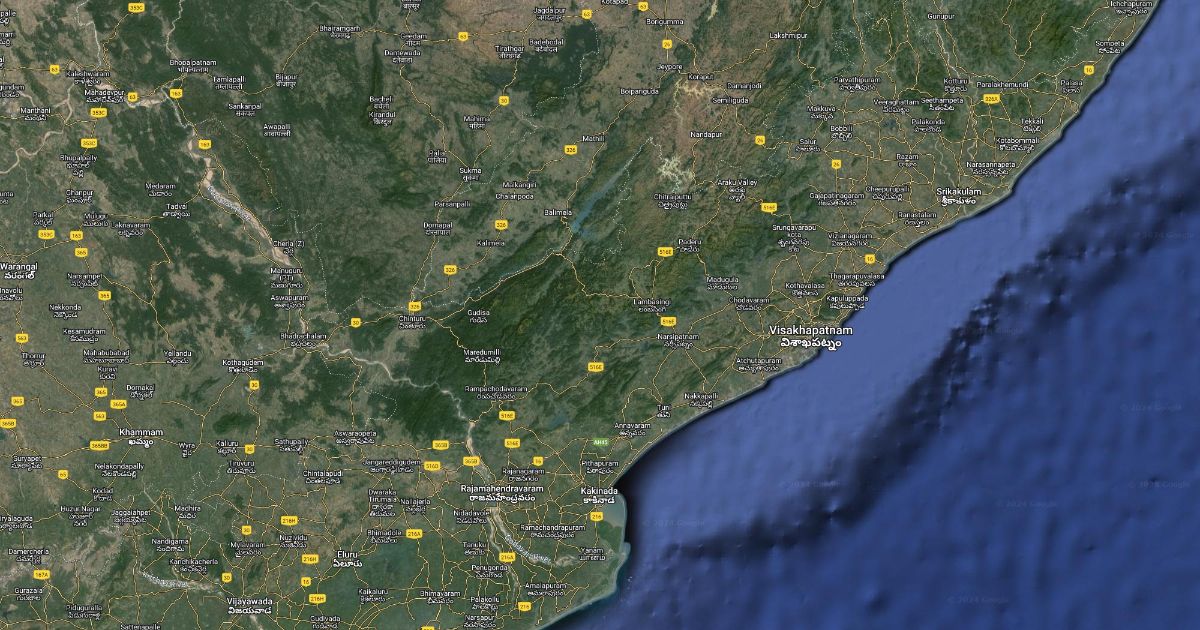
Task: Click the 365BB road shield near Khammam
Action: [98, 444]
